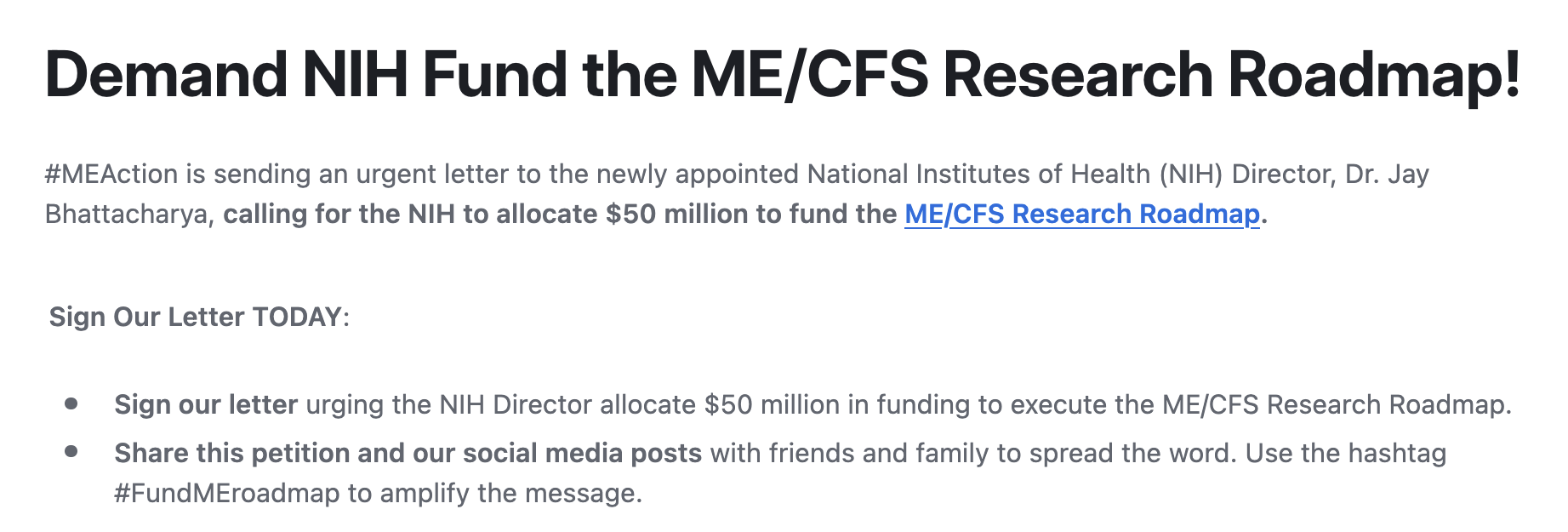Open the blue ME/CFS Research Roadmap link
The image size is (1568, 532).
tap(1081, 214)
